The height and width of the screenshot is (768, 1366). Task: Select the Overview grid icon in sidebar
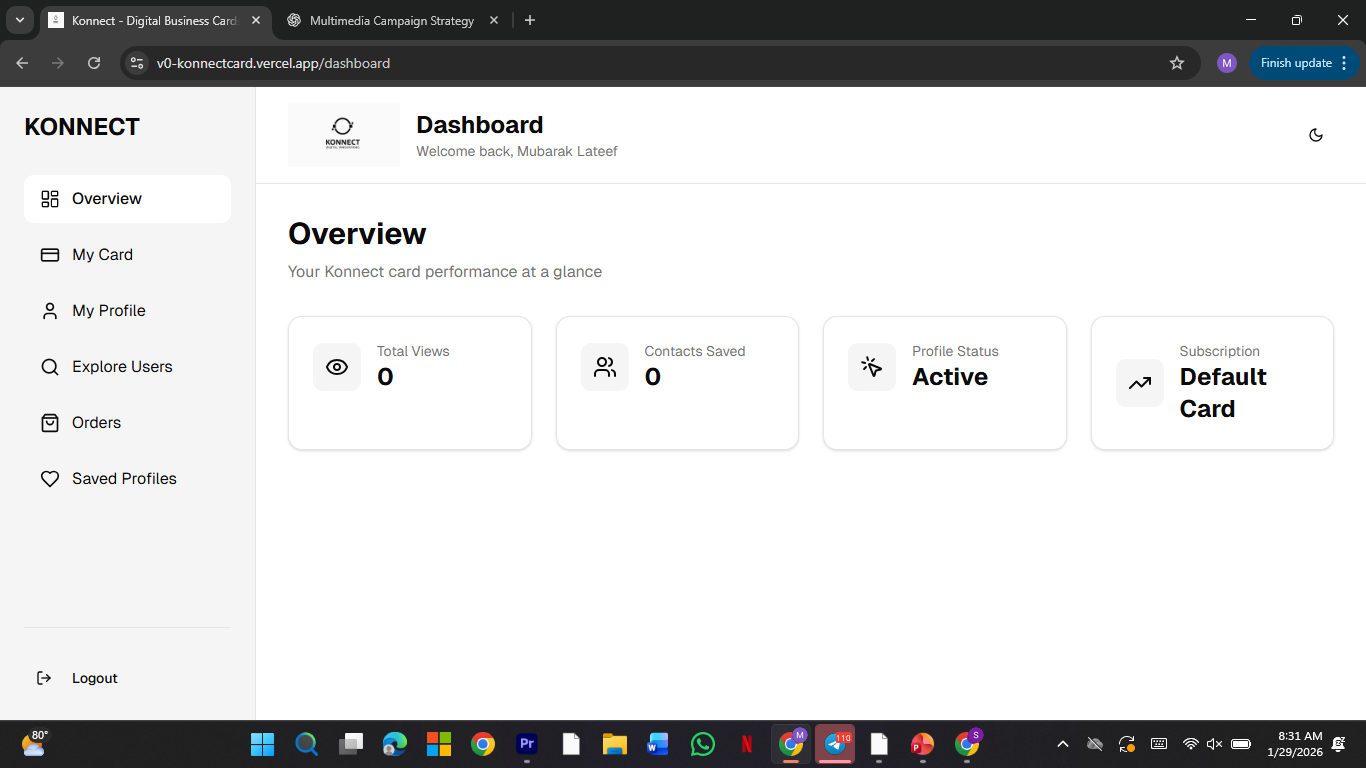pos(50,198)
